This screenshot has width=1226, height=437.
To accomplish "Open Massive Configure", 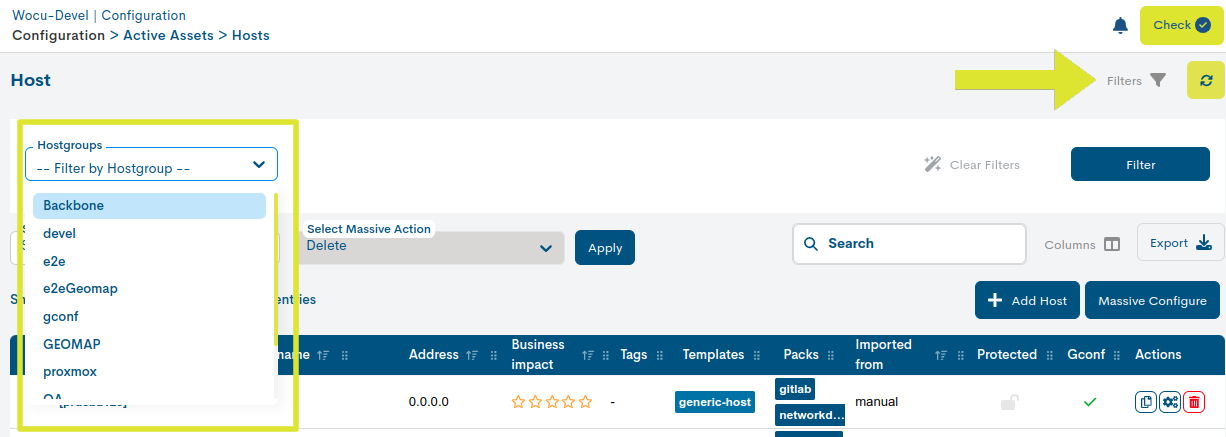I will [x=1152, y=300].
